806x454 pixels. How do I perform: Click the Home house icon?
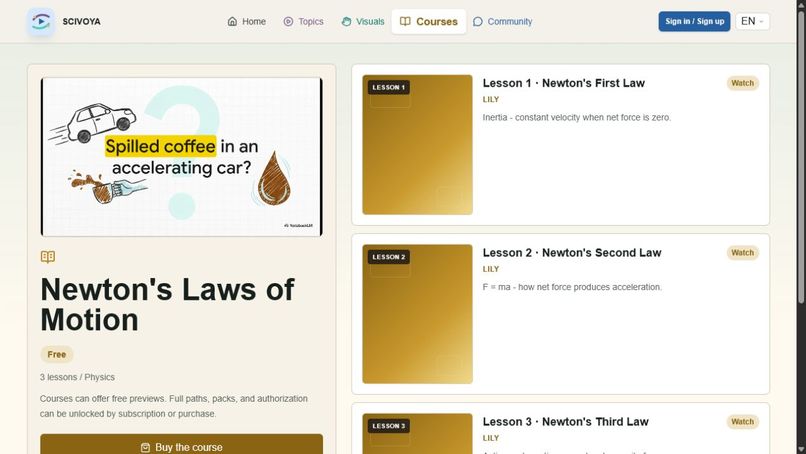pos(232,22)
